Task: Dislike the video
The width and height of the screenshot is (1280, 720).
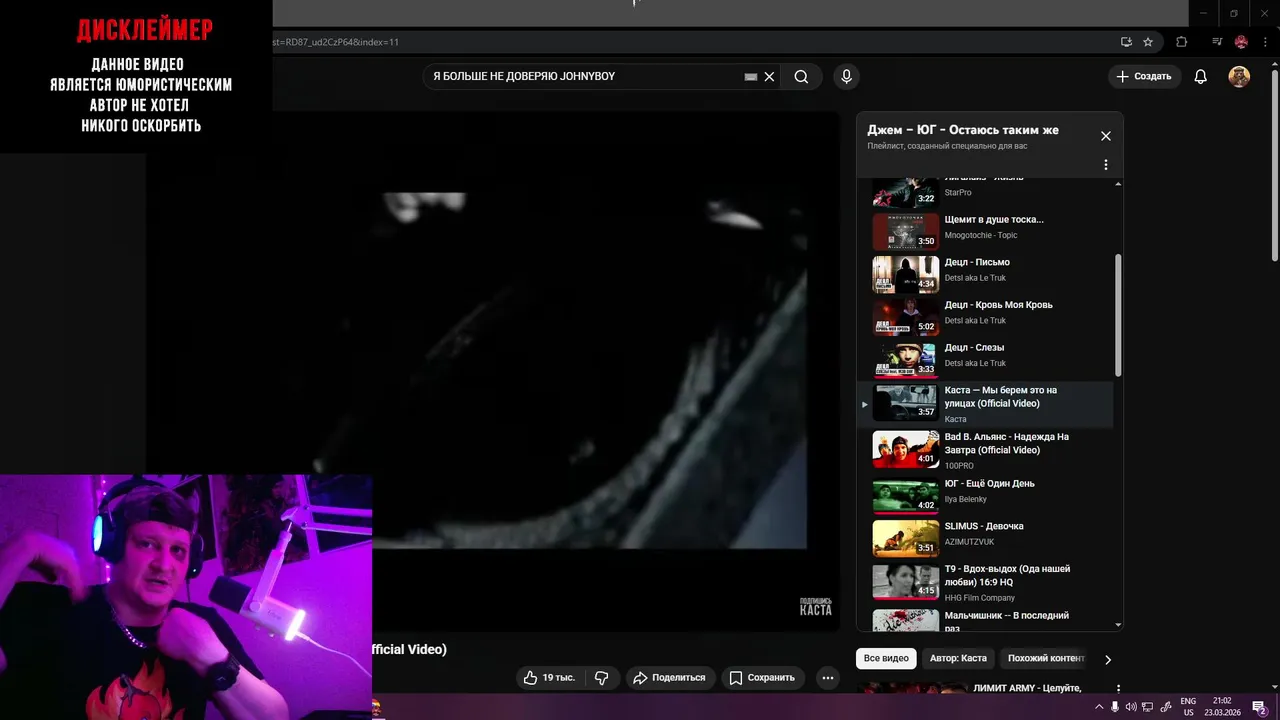Action: pos(602,677)
